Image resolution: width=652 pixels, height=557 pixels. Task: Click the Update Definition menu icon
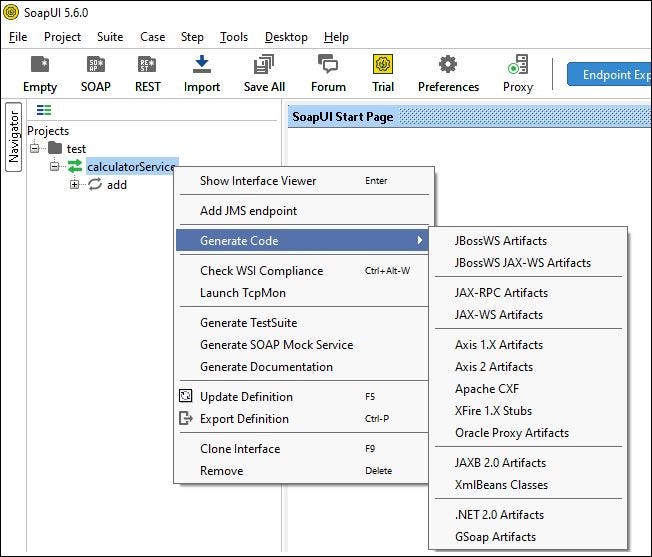pyautogui.click(x=185, y=396)
